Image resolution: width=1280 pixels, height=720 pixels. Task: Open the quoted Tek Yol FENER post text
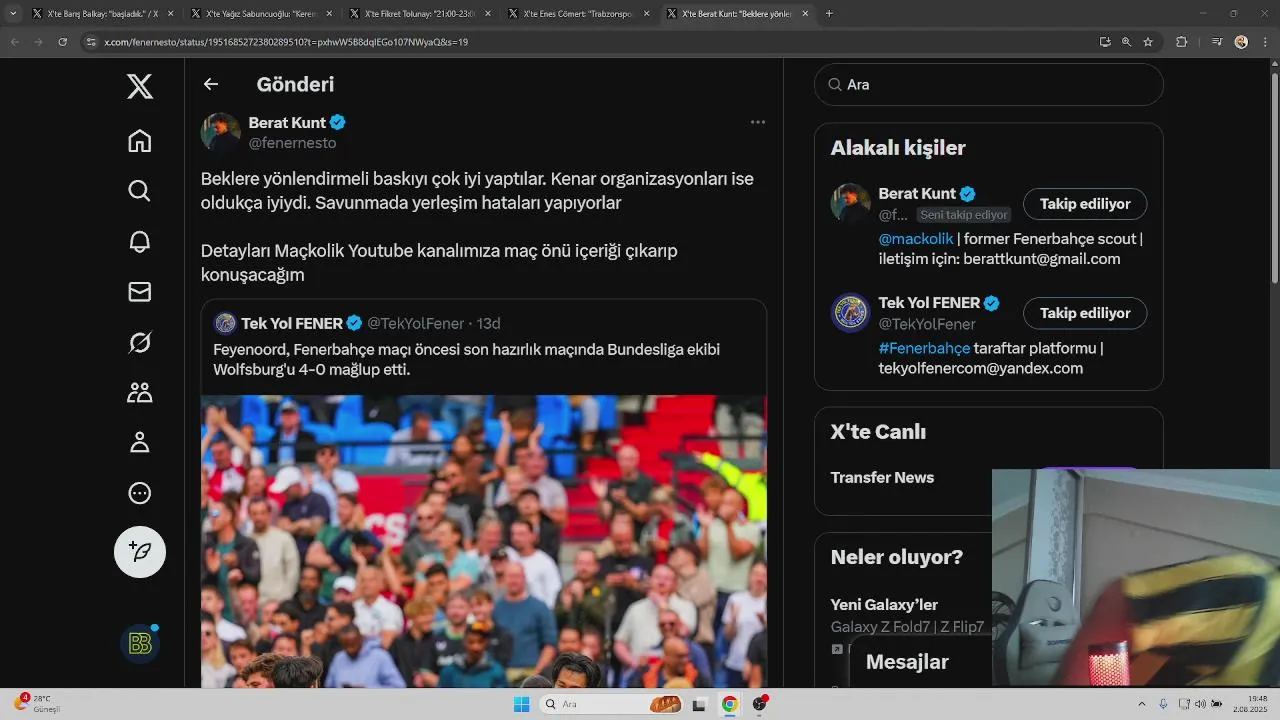pyautogui.click(x=466, y=359)
